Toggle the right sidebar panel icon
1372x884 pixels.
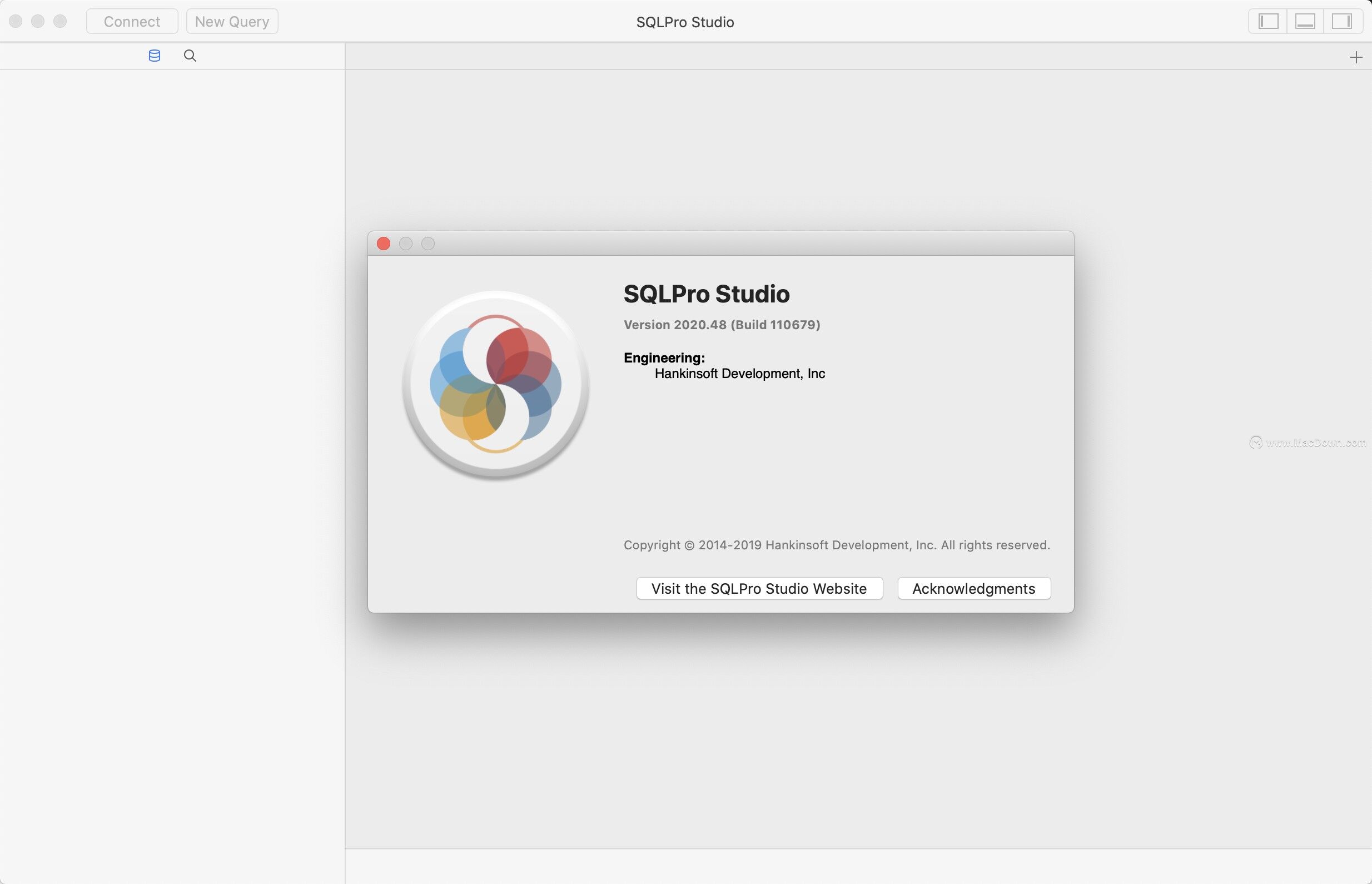1342,21
